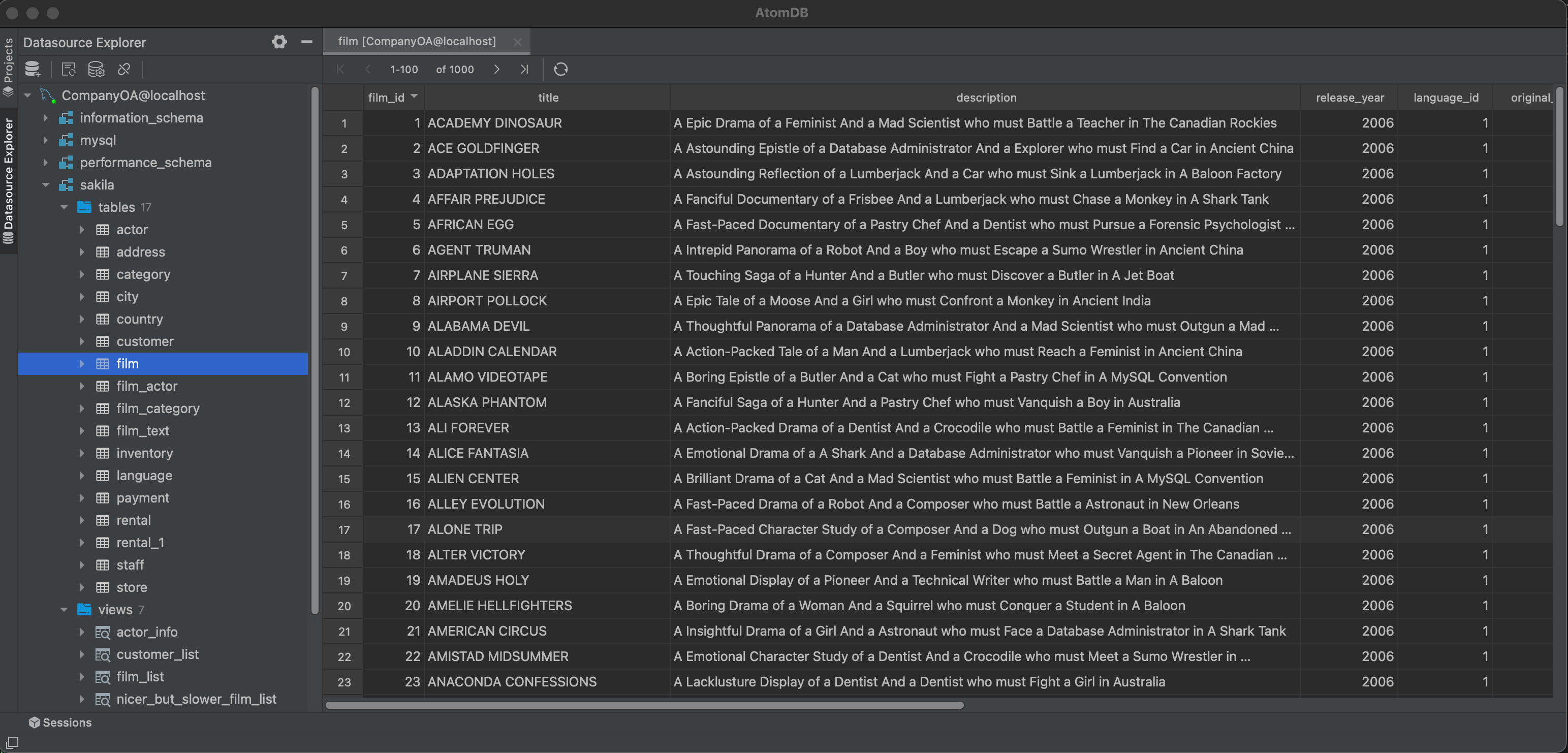Screen dimensions: 1568x753
Task: Click the vertical scrollbar of the table
Action: 1559,157
